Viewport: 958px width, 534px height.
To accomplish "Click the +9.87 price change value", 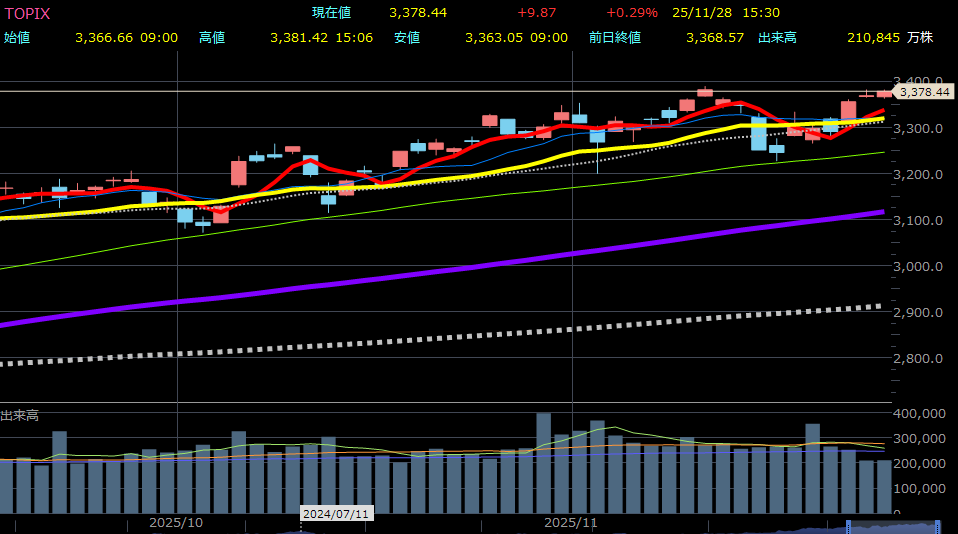I will pyautogui.click(x=536, y=13).
